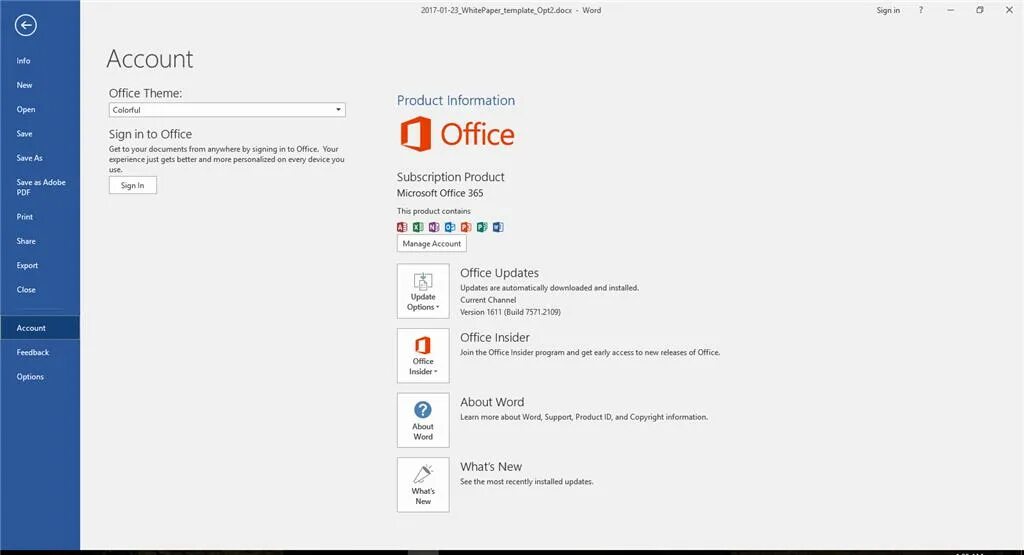Go back using the Backstage arrow
Viewport: 1024px width, 555px height.
(25, 25)
